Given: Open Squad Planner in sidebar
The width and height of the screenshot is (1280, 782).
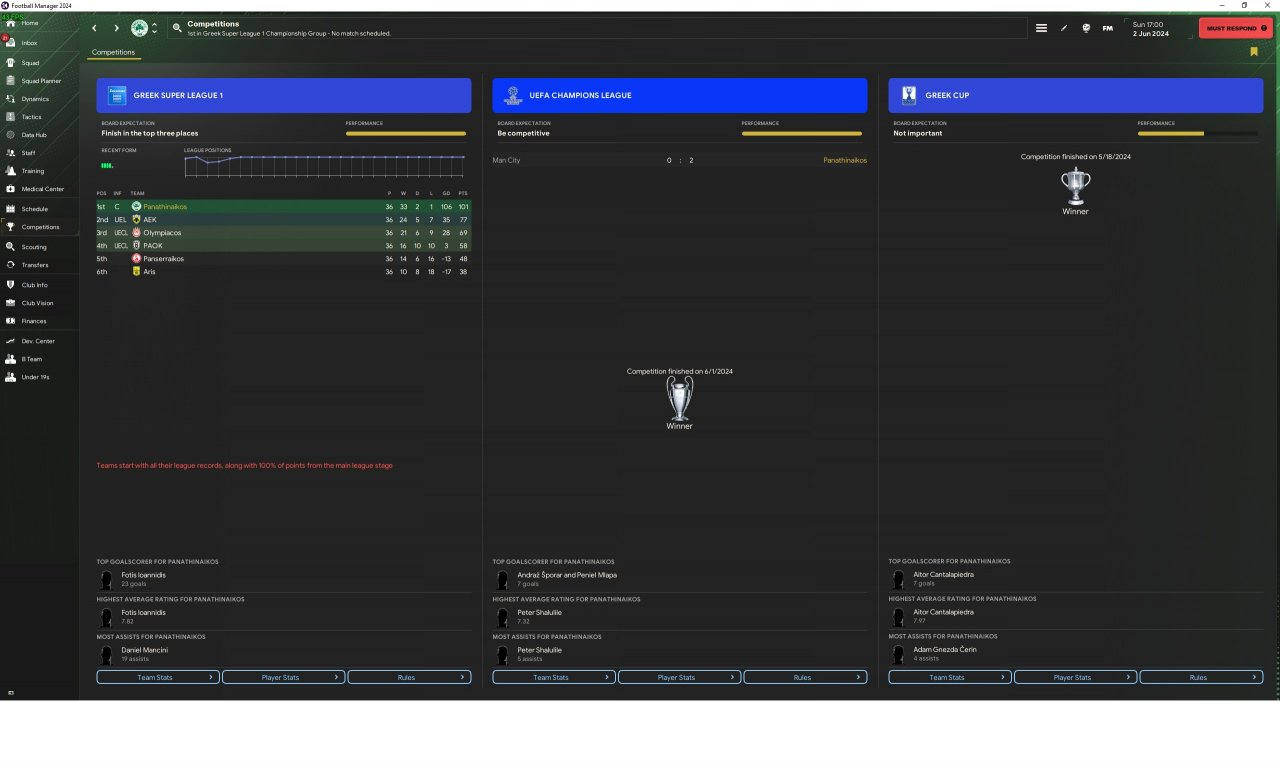Looking at the screenshot, I should tap(40, 81).
